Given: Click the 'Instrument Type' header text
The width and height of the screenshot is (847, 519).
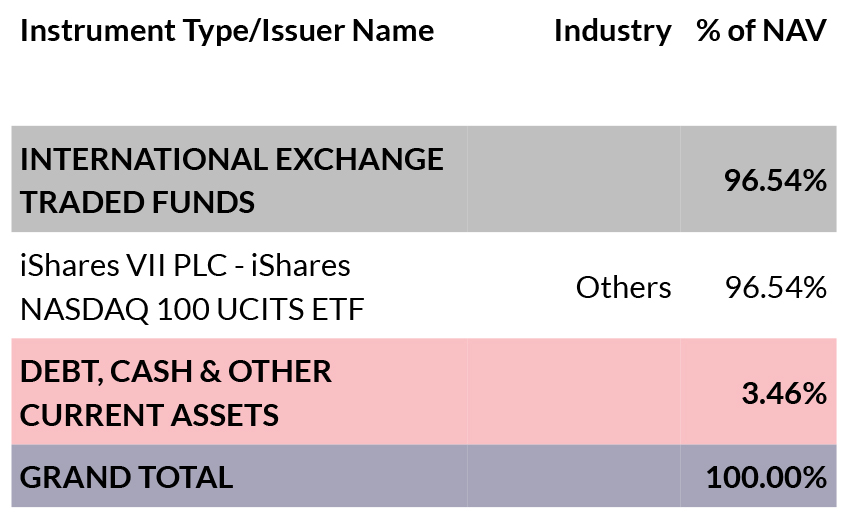Looking at the screenshot, I should coord(130,31).
